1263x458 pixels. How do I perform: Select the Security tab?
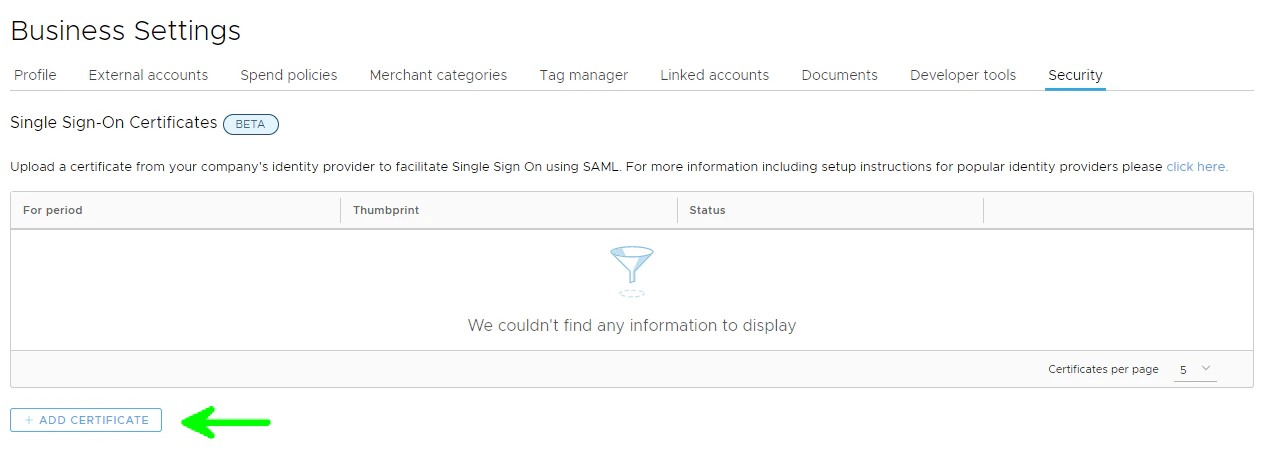click(x=1075, y=75)
